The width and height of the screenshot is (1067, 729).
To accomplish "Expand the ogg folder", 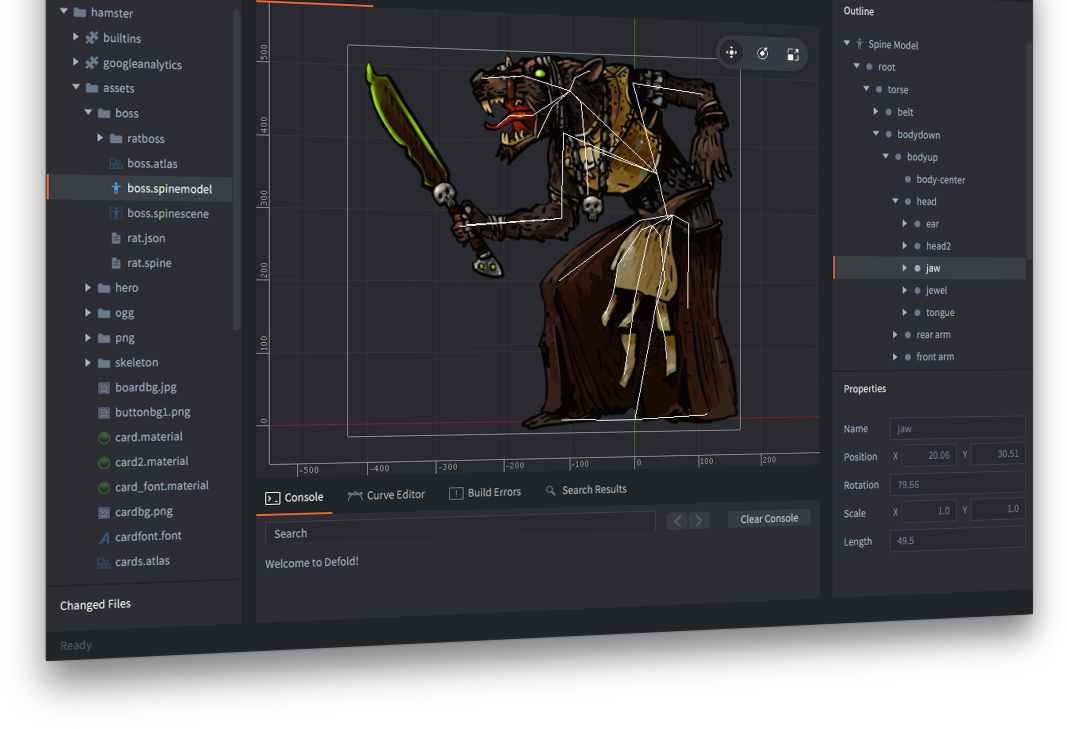I will click(x=88, y=312).
